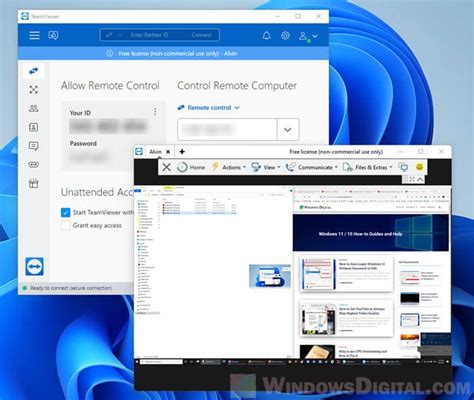Open the YouTube quality article thumbnail
The height and width of the screenshot is (400, 474).
click(x=318, y=320)
